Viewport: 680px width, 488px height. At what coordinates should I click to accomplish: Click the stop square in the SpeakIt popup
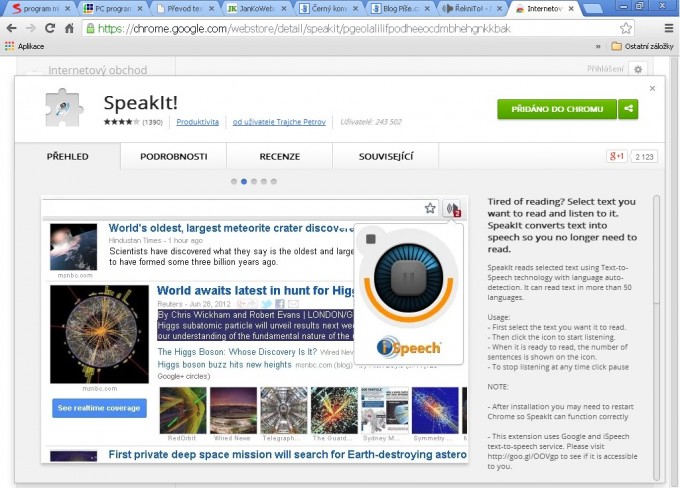click(x=371, y=239)
